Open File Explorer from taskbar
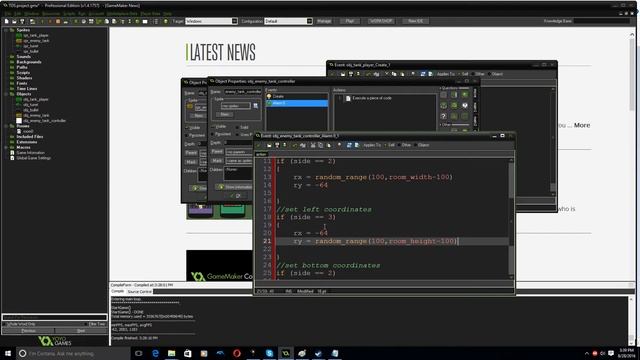The width and height of the screenshot is (640, 360). pyautogui.click(x=171, y=353)
